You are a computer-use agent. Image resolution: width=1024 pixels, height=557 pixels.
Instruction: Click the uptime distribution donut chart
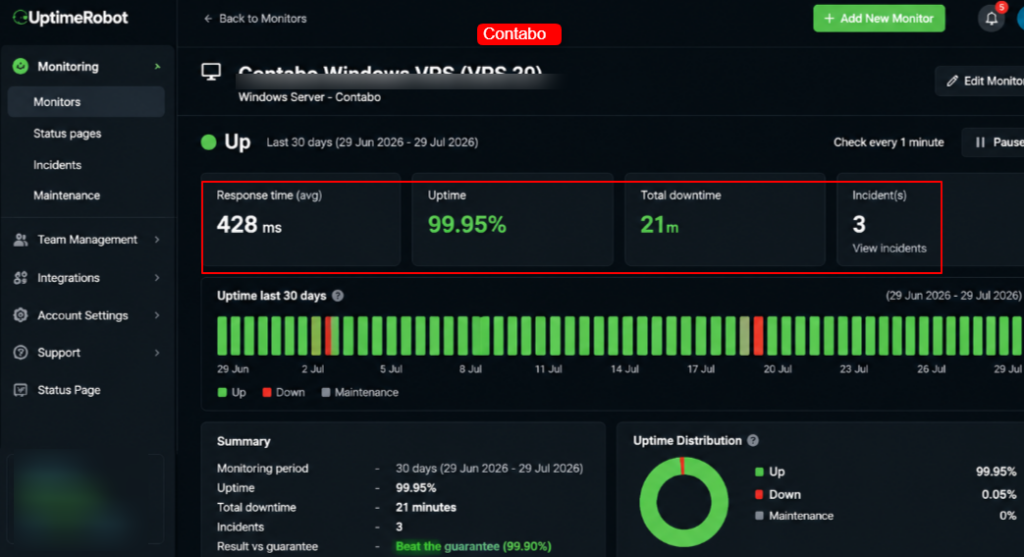684,501
